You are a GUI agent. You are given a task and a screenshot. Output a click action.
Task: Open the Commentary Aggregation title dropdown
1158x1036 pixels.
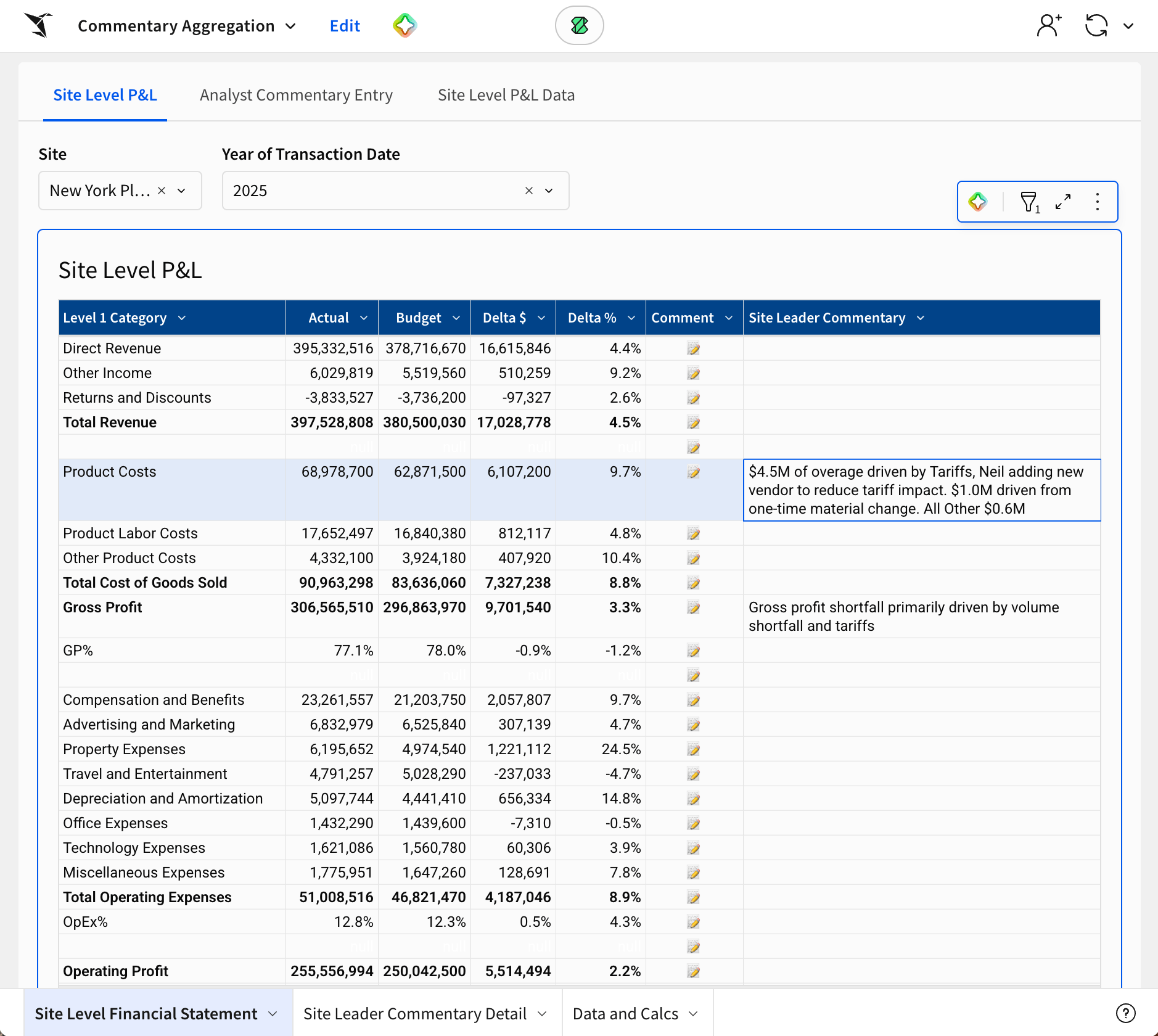pyautogui.click(x=290, y=26)
